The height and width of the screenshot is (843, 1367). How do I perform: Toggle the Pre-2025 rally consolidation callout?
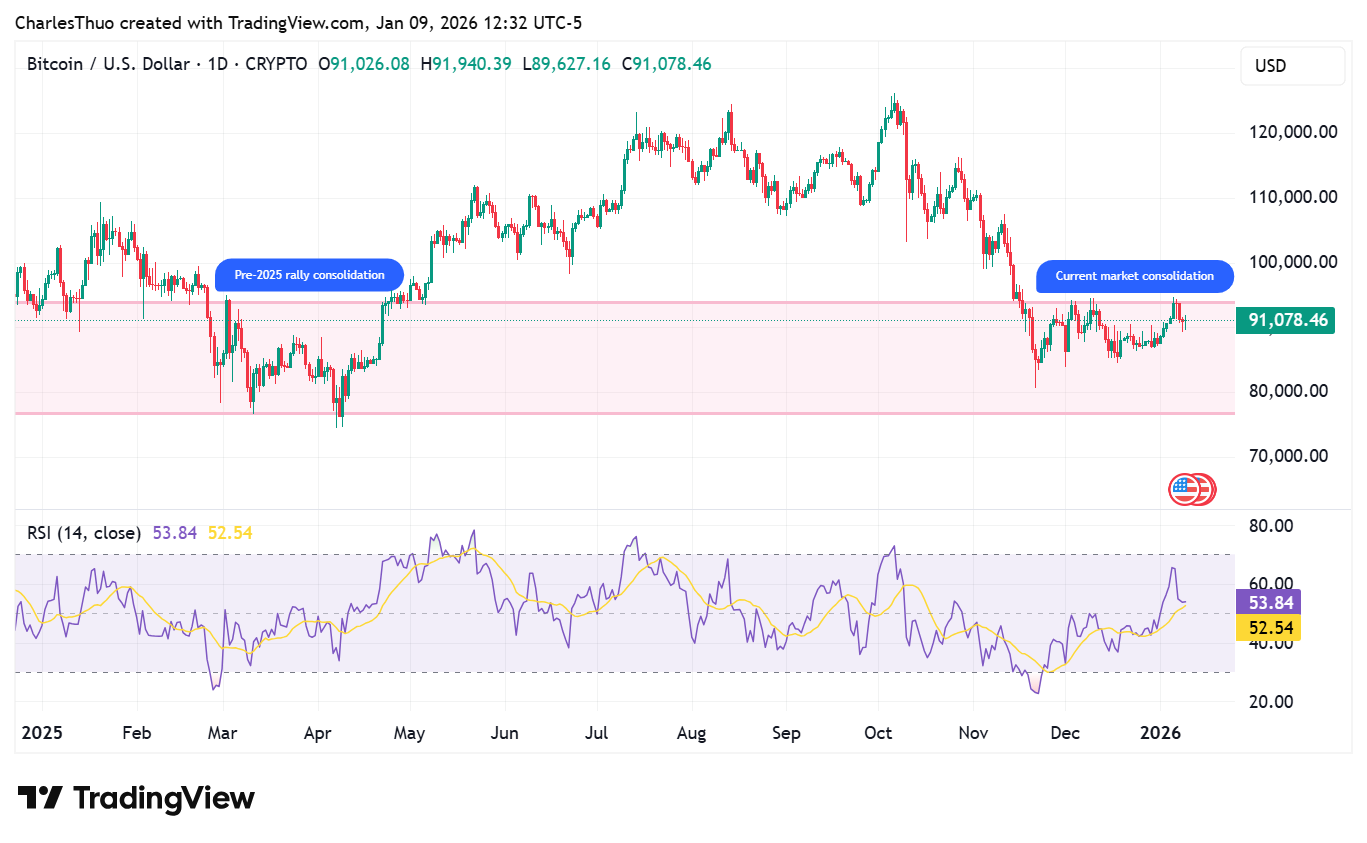pyautogui.click(x=308, y=274)
